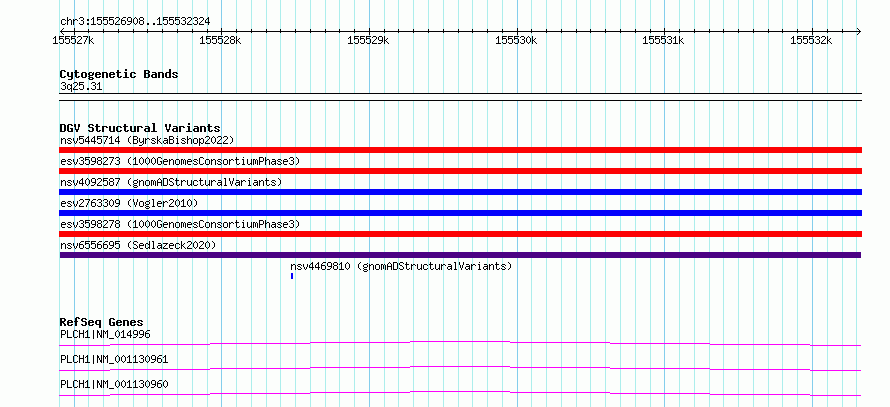Click the red esv3598278 variant bar
The image size is (890, 407).
point(460,234)
